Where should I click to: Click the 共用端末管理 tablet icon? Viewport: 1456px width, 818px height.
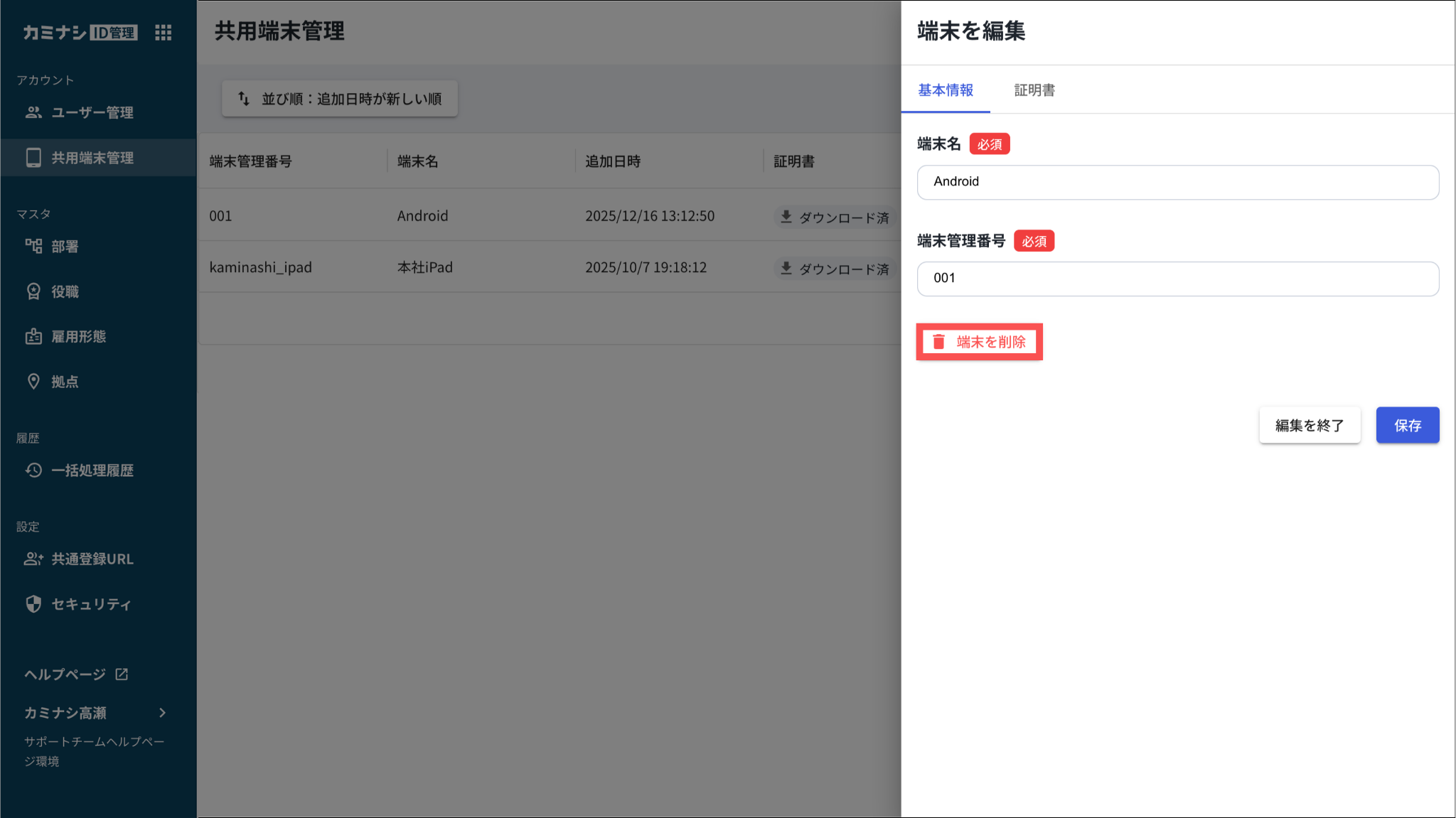pos(33,158)
